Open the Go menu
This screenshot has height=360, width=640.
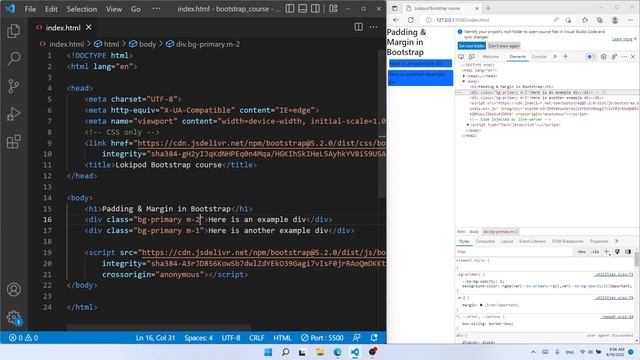[136, 9]
